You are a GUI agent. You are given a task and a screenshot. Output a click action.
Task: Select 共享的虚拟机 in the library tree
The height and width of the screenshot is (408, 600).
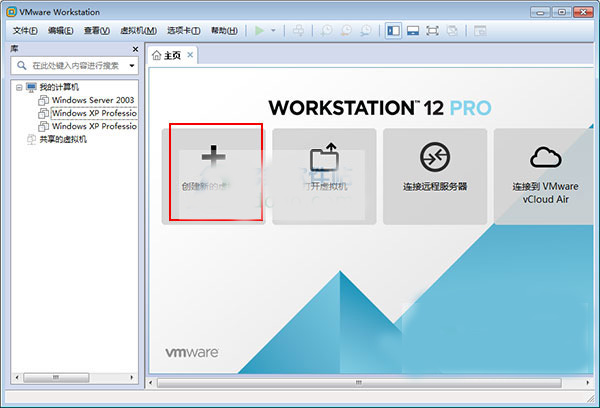pos(56,140)
